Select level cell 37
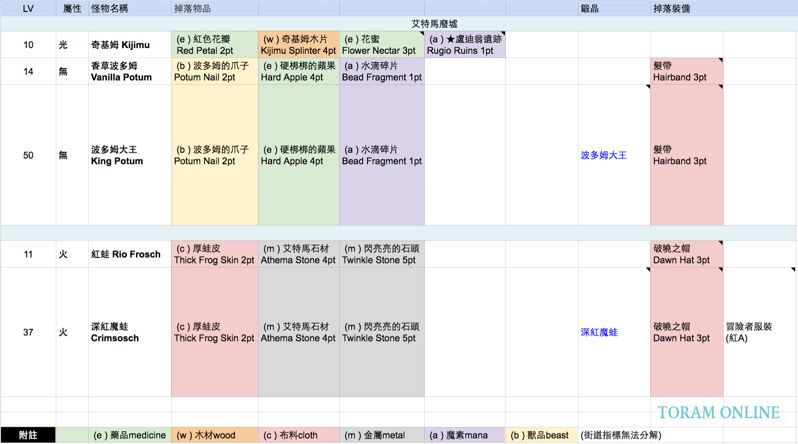Screen dimensions: 798x444 pyautogui.click(x=28, y=332)
